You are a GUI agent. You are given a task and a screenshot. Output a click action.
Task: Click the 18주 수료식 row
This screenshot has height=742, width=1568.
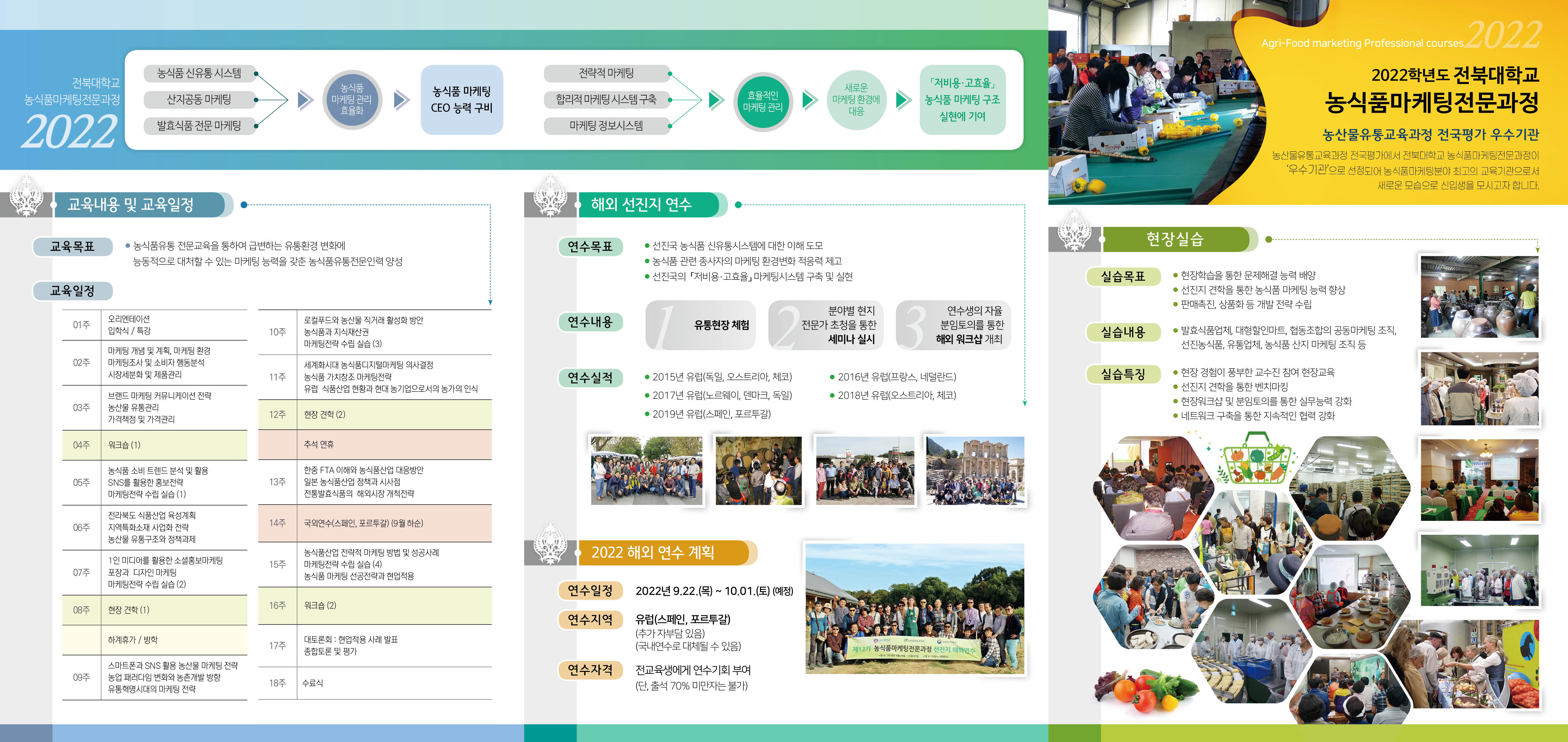(x=375, y=683)
